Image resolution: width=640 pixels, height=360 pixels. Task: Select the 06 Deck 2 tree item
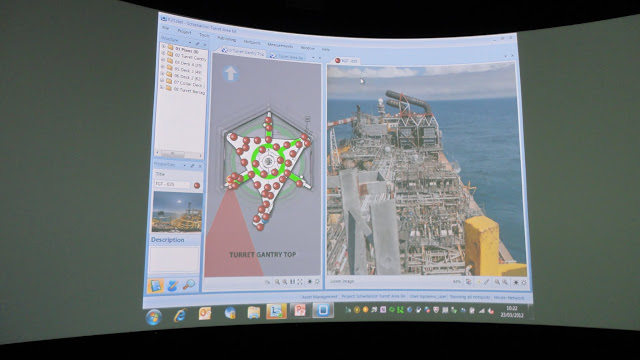[x=188, y=78]
